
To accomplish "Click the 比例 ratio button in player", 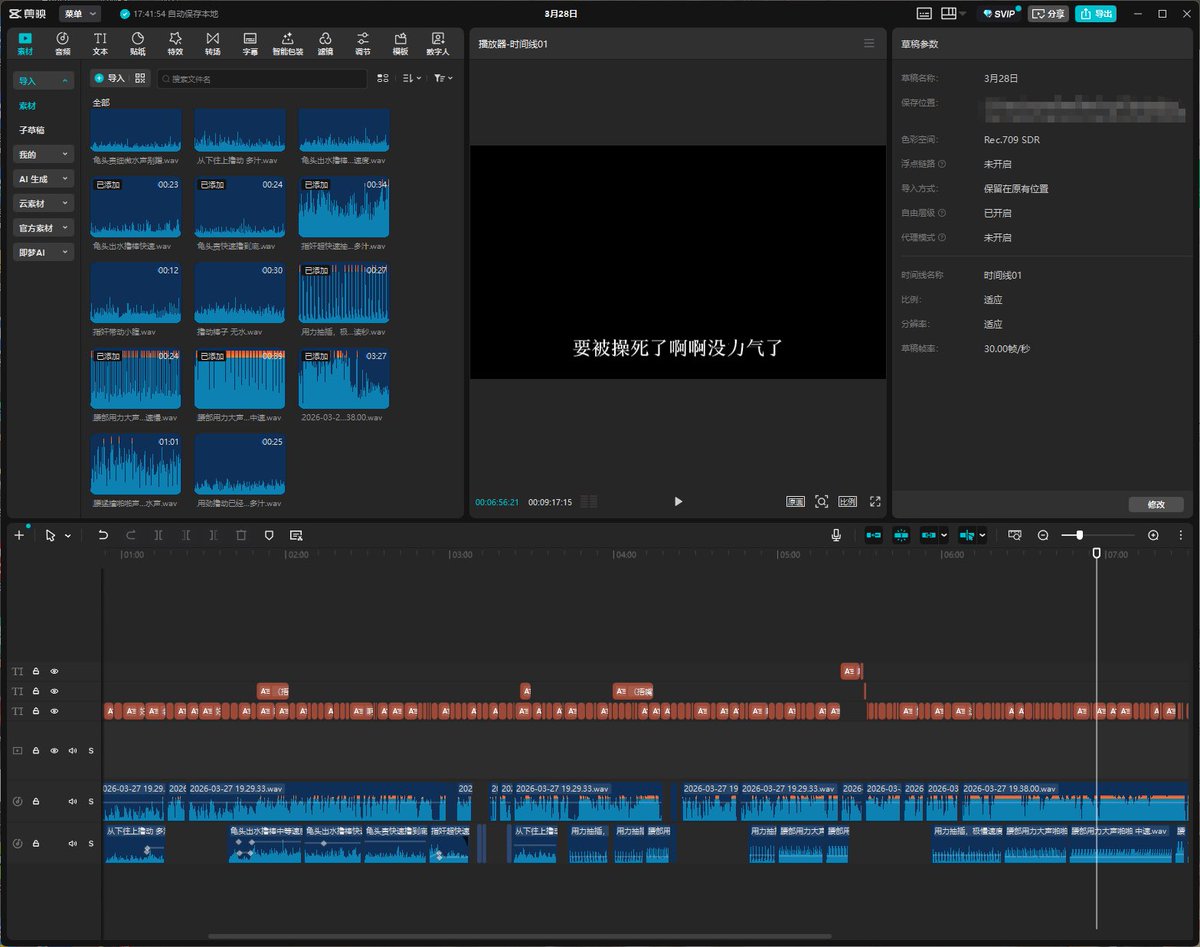I will 848,501.
